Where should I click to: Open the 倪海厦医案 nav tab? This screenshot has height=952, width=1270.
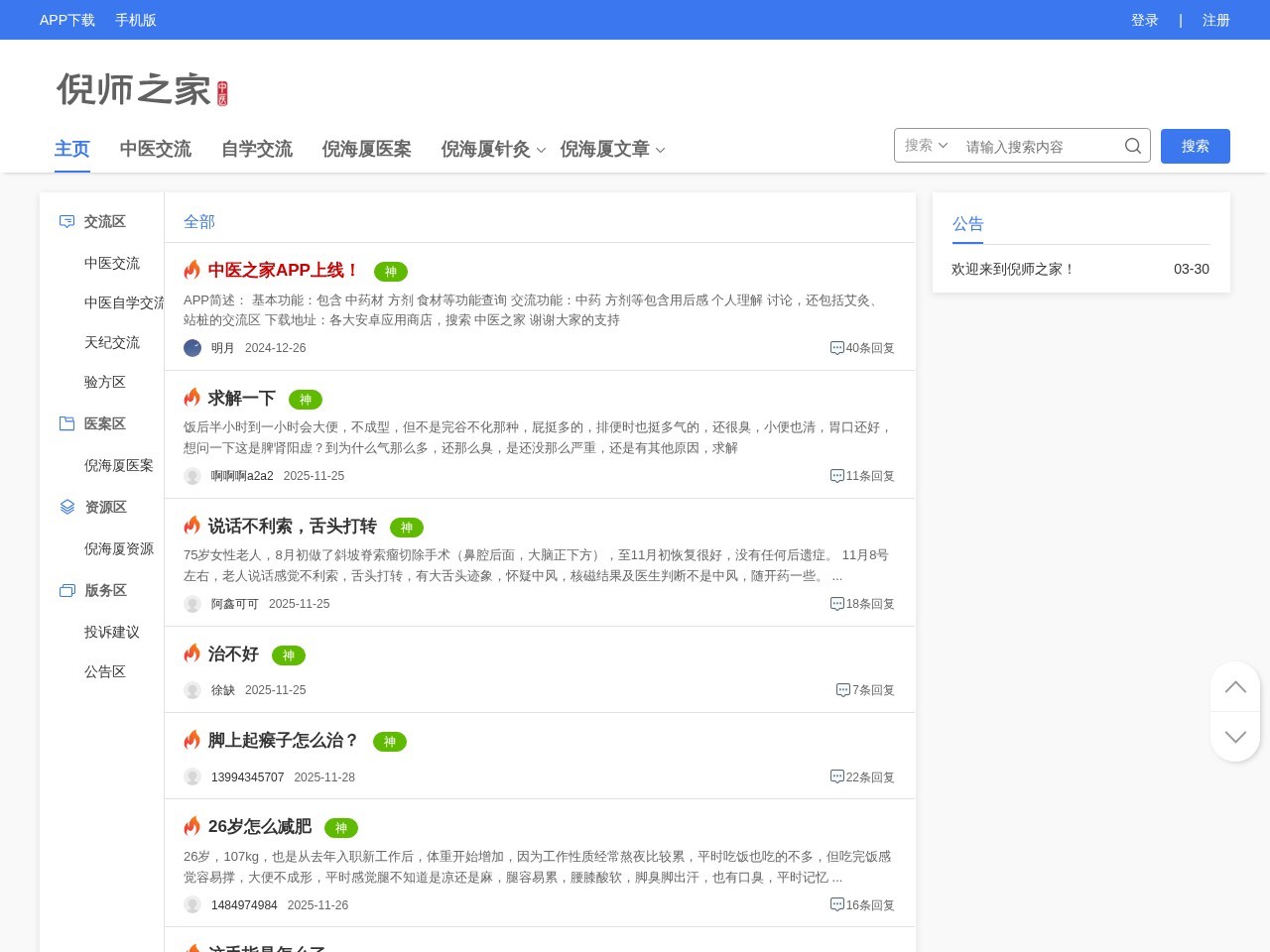(367, 149)
